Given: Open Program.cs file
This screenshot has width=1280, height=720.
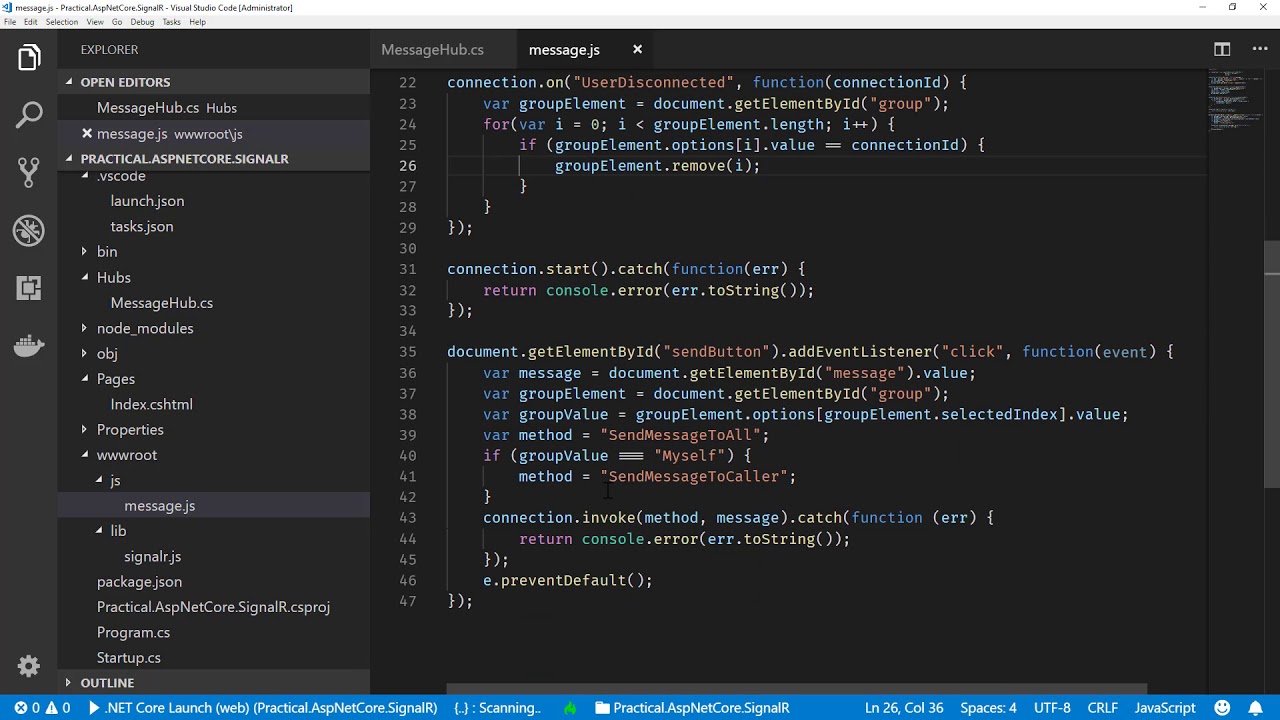Looking at the screenshot, I should click(x=133, y=632).
